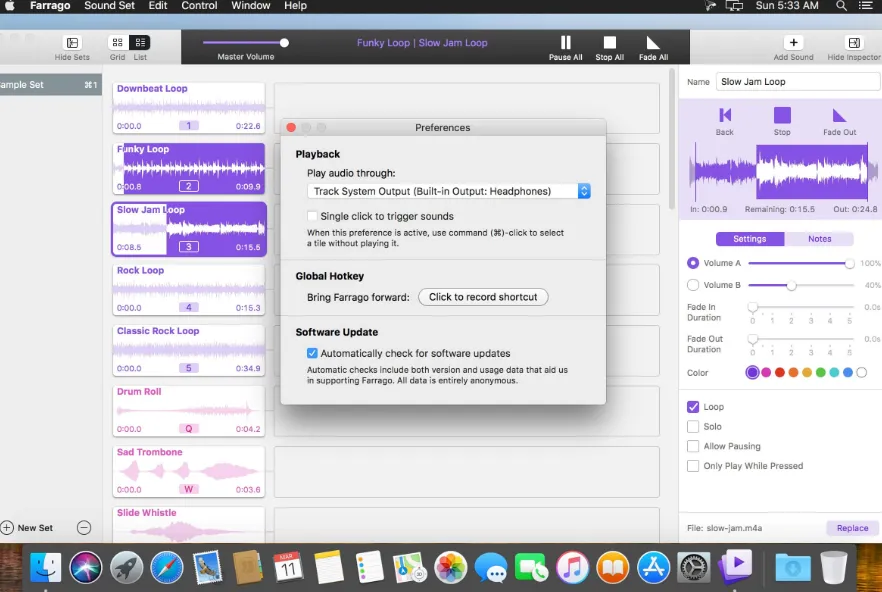The width and height of the screenshot is (882, 592).
Task: Switch to Grid view
Action: click(x=118, y=43)
